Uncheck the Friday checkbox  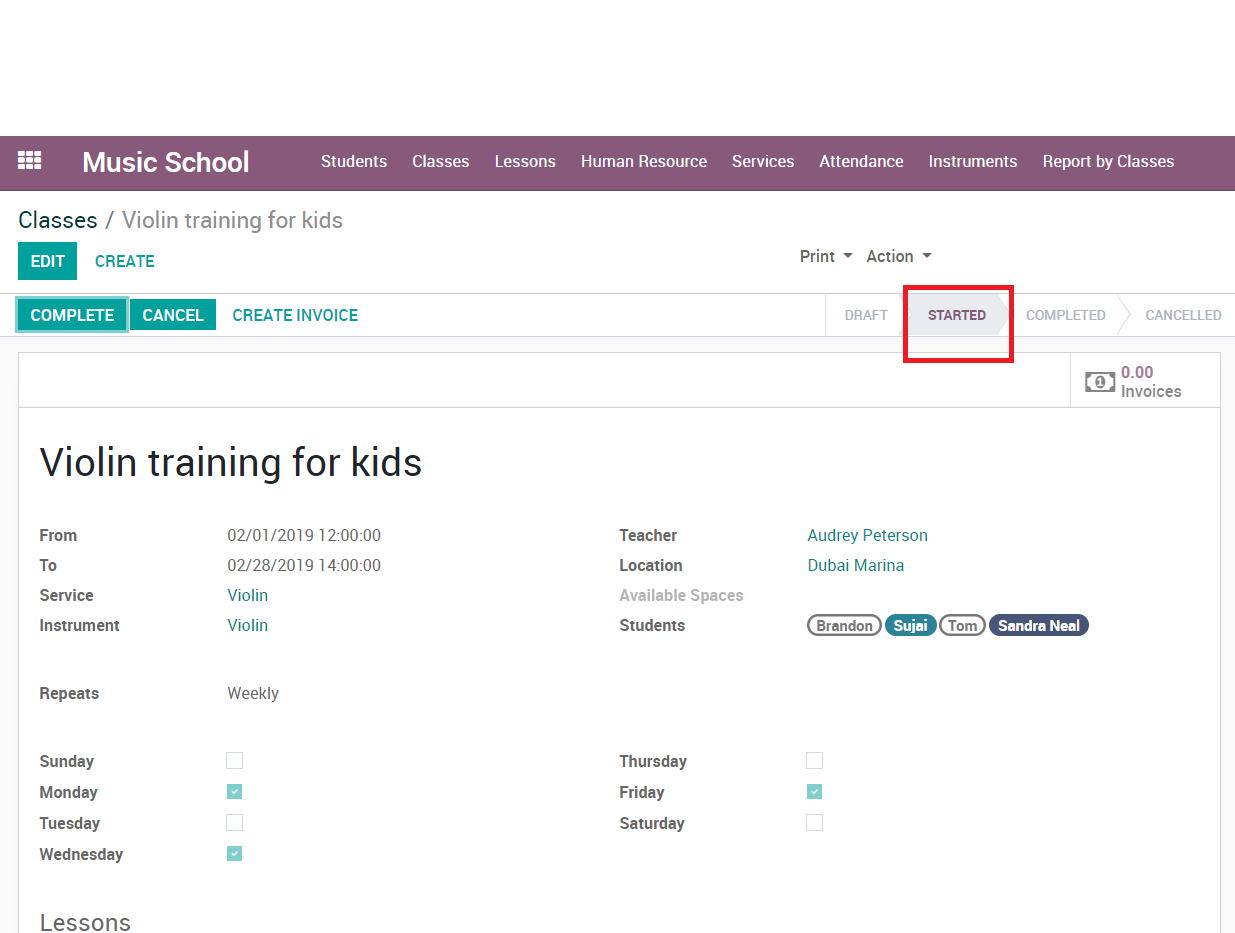pyautogui.click(x=814, y=792)
